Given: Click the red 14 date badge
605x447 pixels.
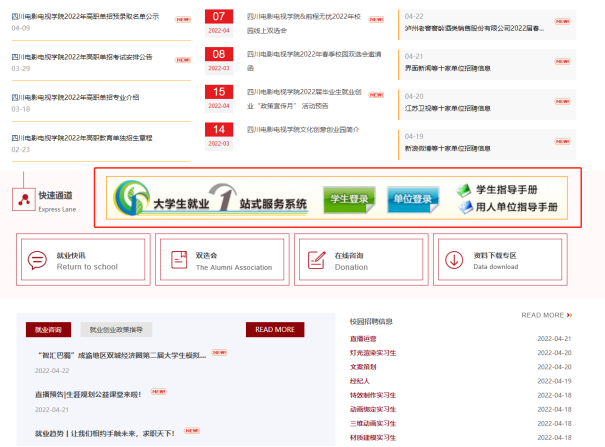Looking at the screenshot, I should pyautogui.click(x=218, y=130).
